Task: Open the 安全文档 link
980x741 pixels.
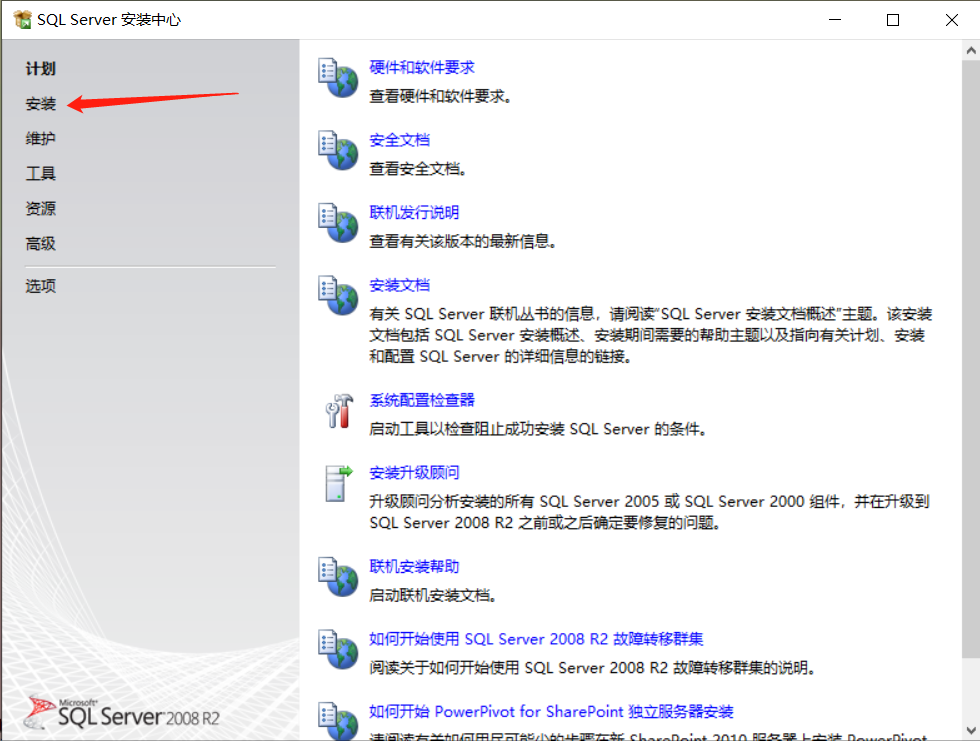Action: (x=399, y=140)
